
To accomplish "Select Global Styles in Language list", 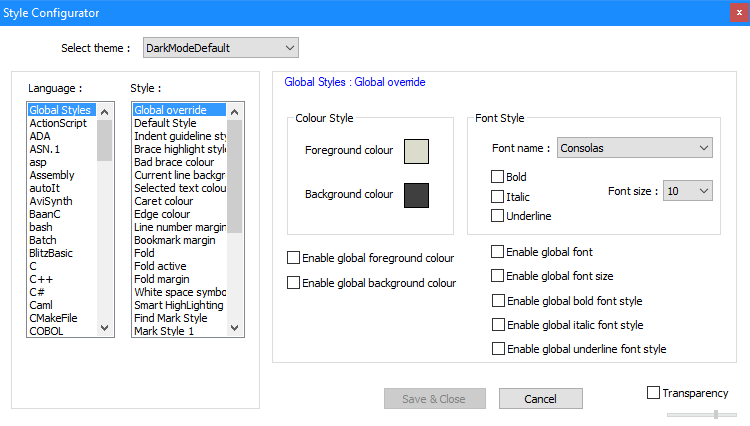I will click(62, 110).
